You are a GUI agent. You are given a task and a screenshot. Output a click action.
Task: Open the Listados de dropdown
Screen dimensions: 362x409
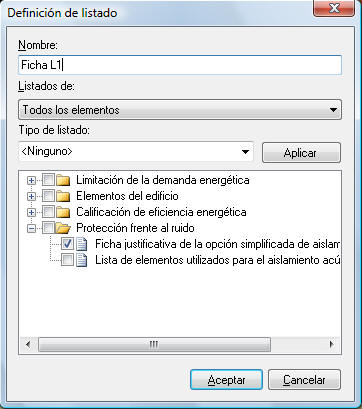point(180,110)
